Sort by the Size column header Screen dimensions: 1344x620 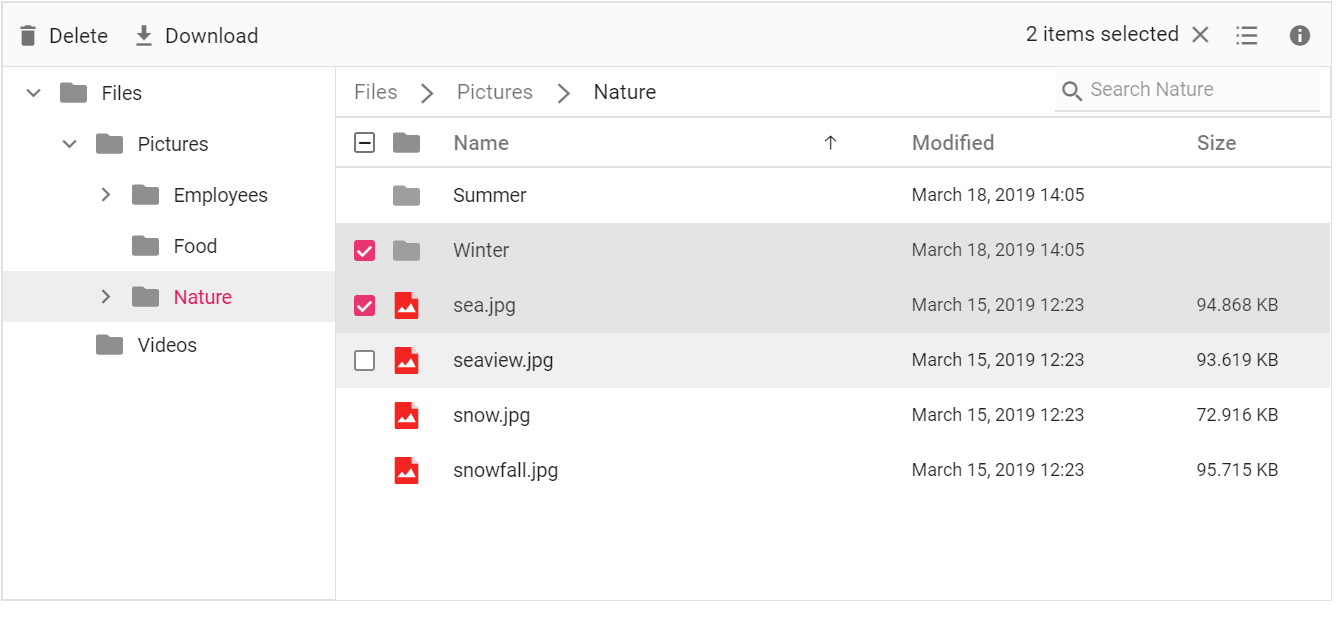[x=1217, y=143]
